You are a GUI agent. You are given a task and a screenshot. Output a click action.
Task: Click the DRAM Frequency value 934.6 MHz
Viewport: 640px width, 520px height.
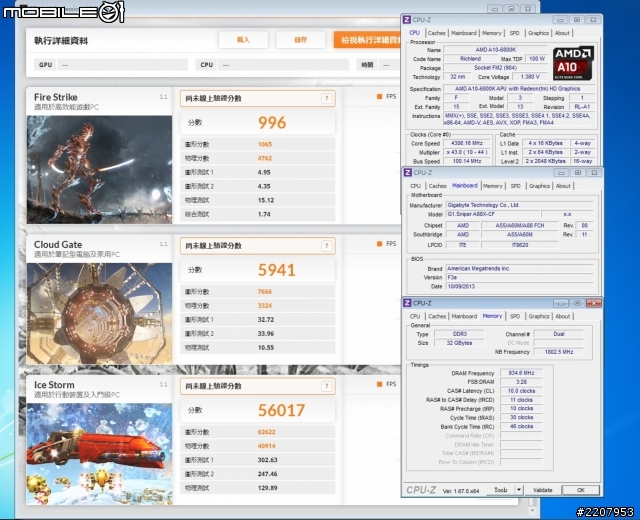521,373
